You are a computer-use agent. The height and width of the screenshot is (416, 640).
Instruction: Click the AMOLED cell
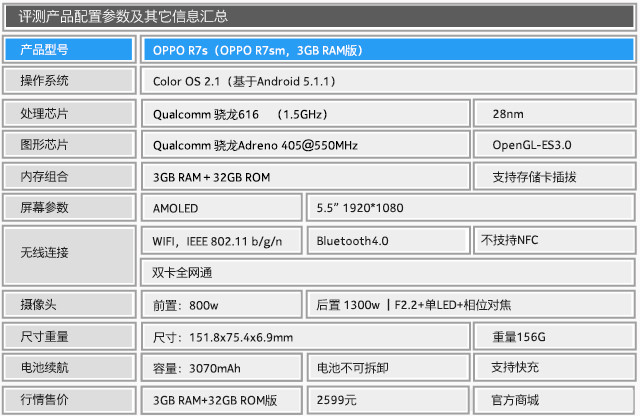222,207
